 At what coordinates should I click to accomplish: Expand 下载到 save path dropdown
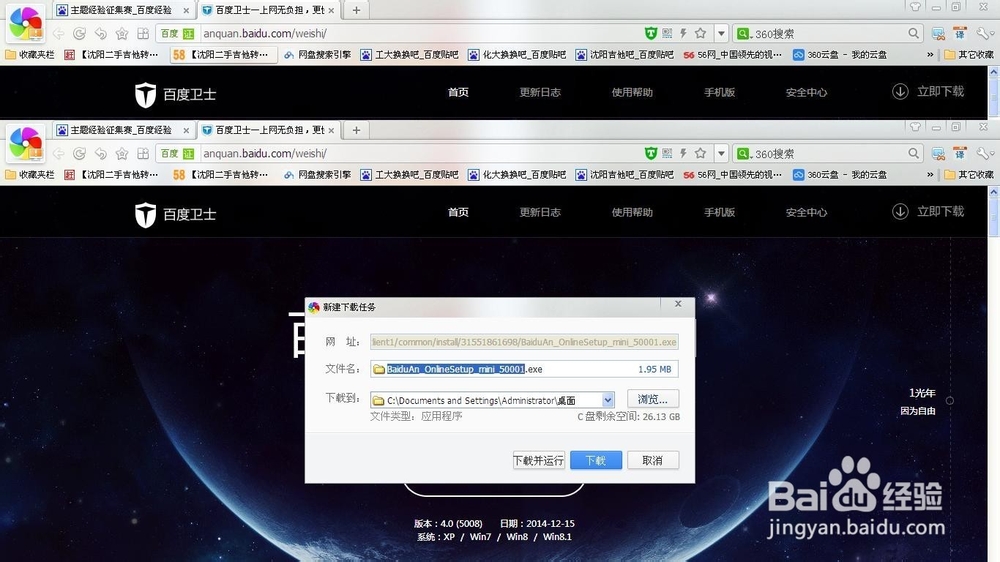(x=608, y=400)
